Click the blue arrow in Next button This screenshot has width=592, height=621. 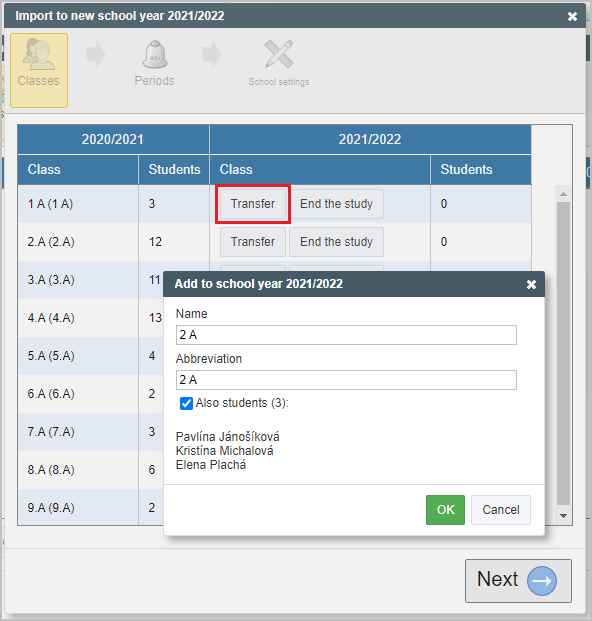[x=542, y=581]
